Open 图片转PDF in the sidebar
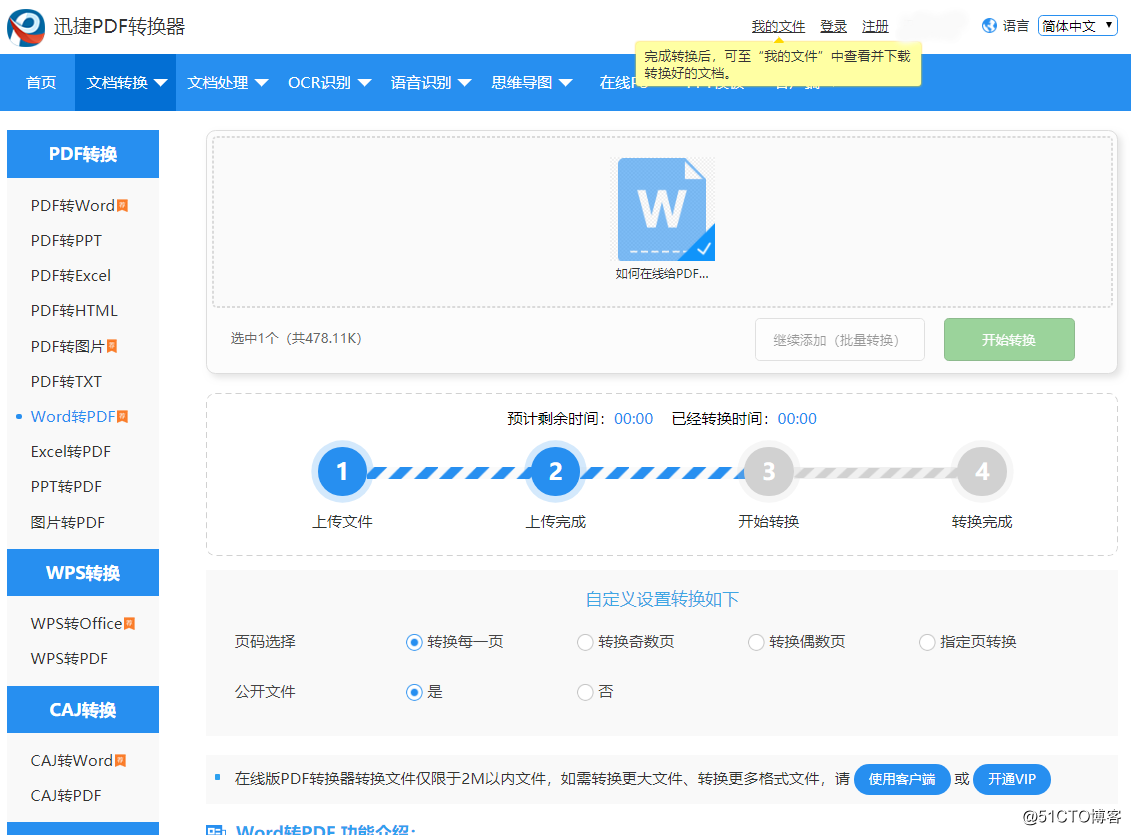The height and width of the screenshot is (835, 1131). [68, 522]
